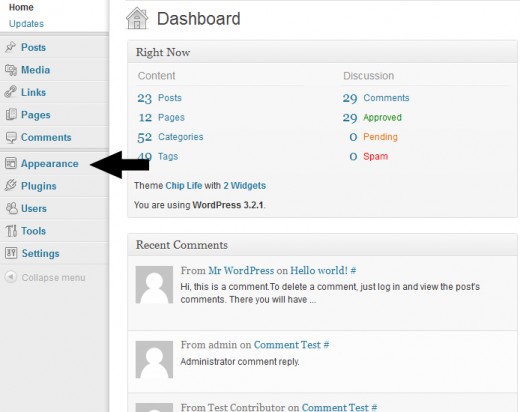520x412 pixels.
Task: Click the WordPress 3.2.1 version text
Action: [228, 205]
